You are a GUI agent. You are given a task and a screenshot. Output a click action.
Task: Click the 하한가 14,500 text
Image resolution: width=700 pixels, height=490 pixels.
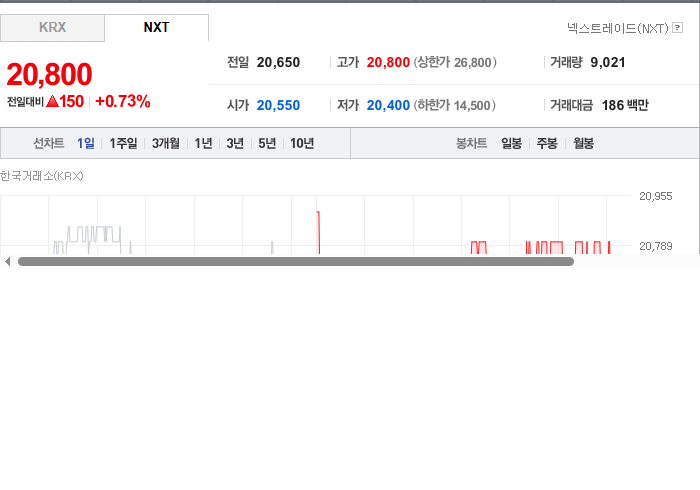coord(454,105)
